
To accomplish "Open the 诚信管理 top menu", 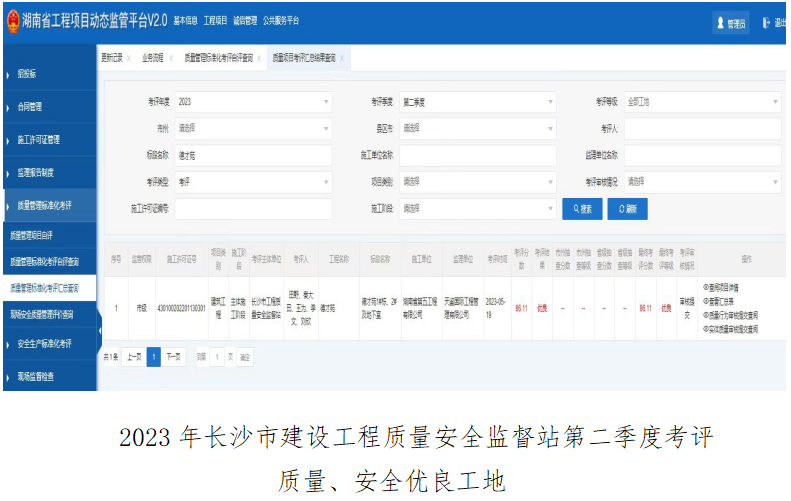I will click(x=245, y=21).
